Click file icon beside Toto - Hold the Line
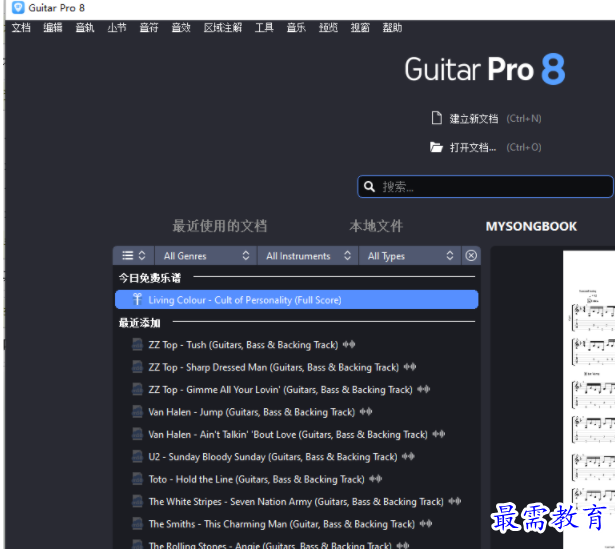The height and width of the screenshot is (549, 615). [x=137, y=479]
